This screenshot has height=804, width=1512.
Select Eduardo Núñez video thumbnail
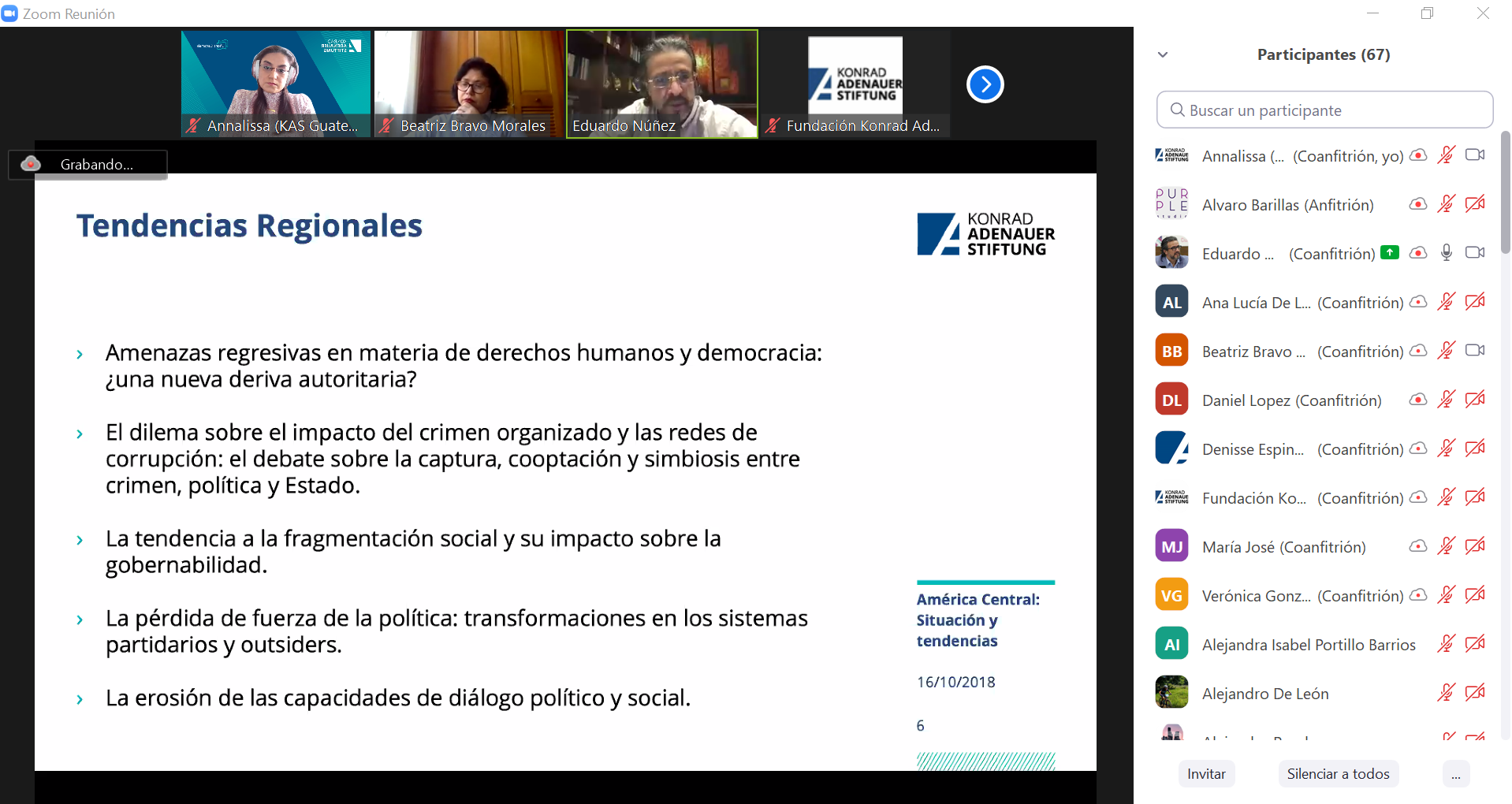coord(662,84)
